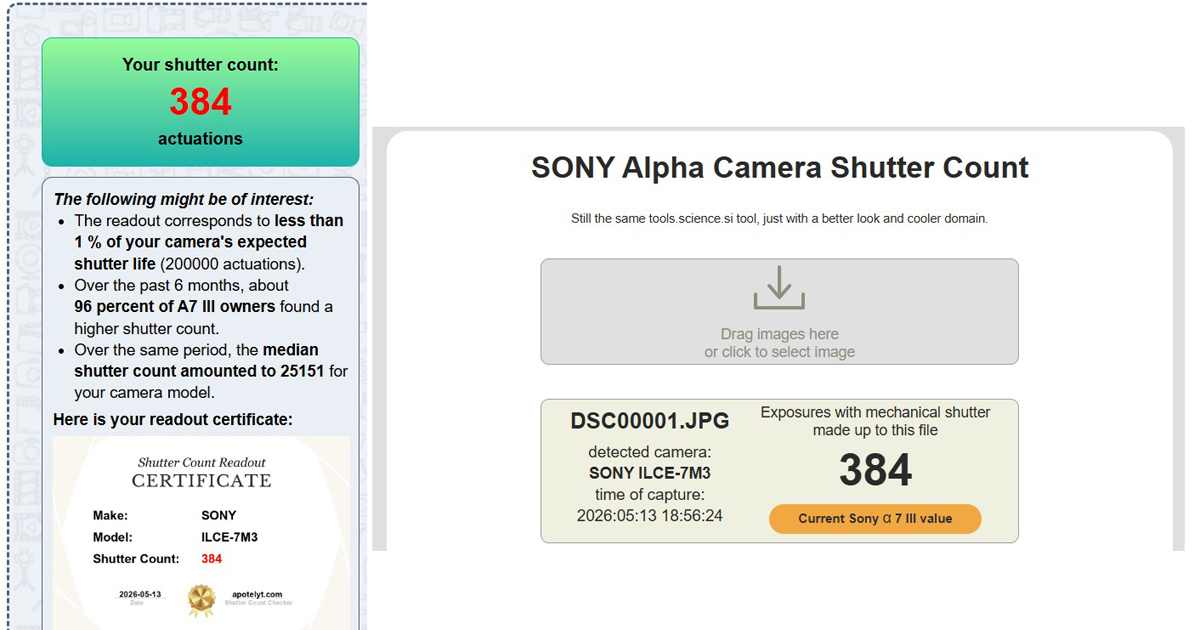Viewport: 1200px width, 630px height.
Task: Click 'The following might be of interest:' heading
Action: coord(183,199)
